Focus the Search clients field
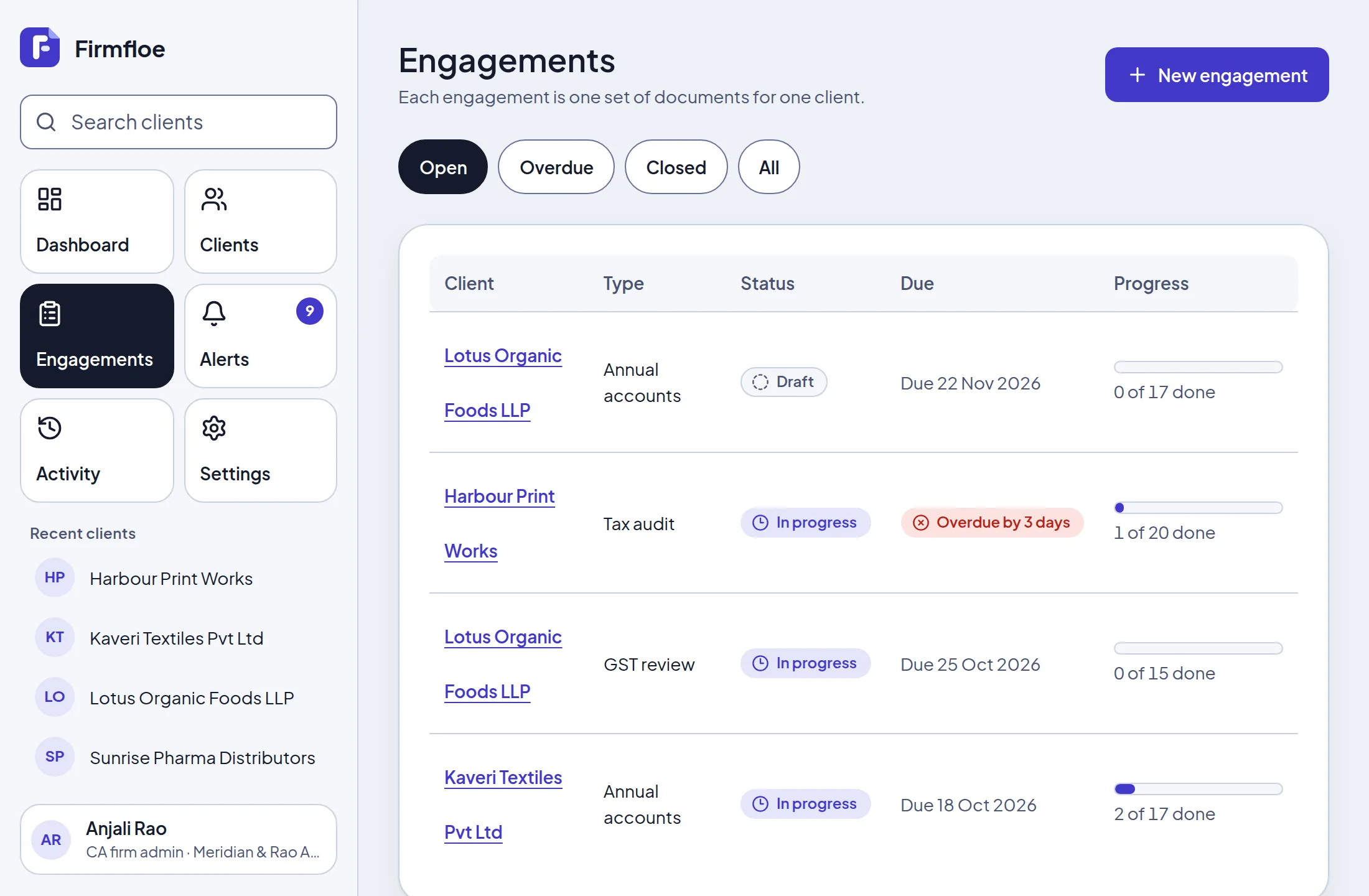1369x896 pixels. [x=179, y=122]
